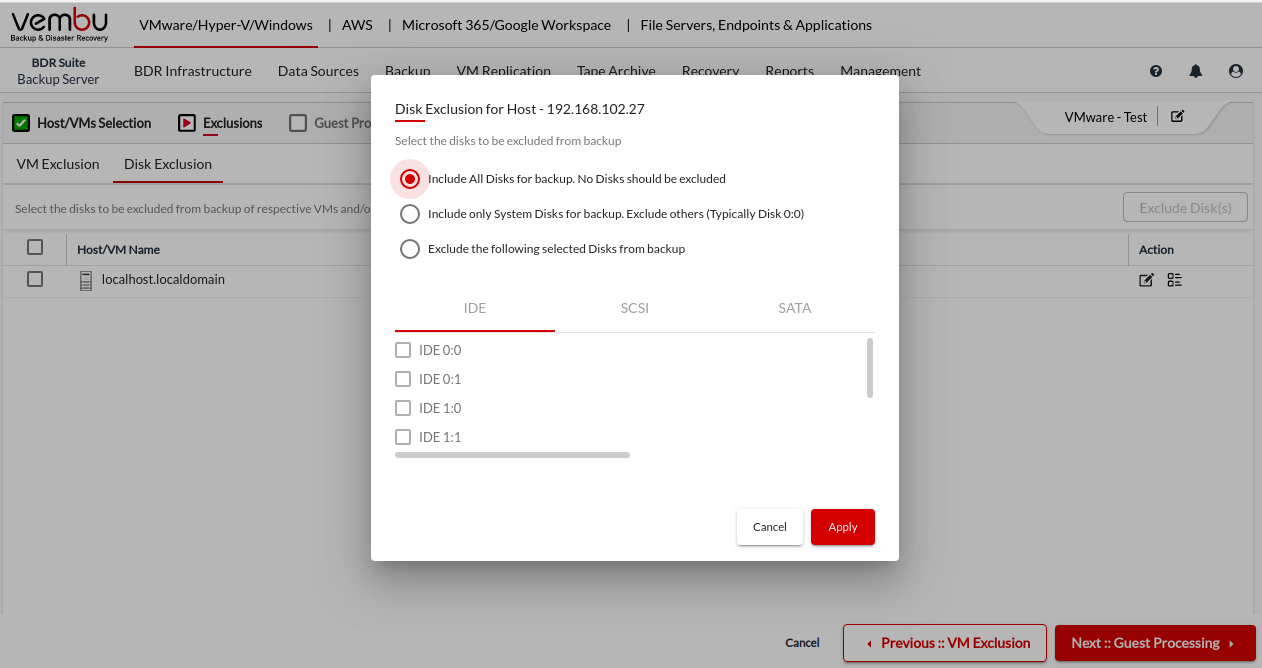The height and width of the screenshot is (668, 1262).
Task: Click the disk list horizontal scrollbar
Action: click(x=512, y=455)
